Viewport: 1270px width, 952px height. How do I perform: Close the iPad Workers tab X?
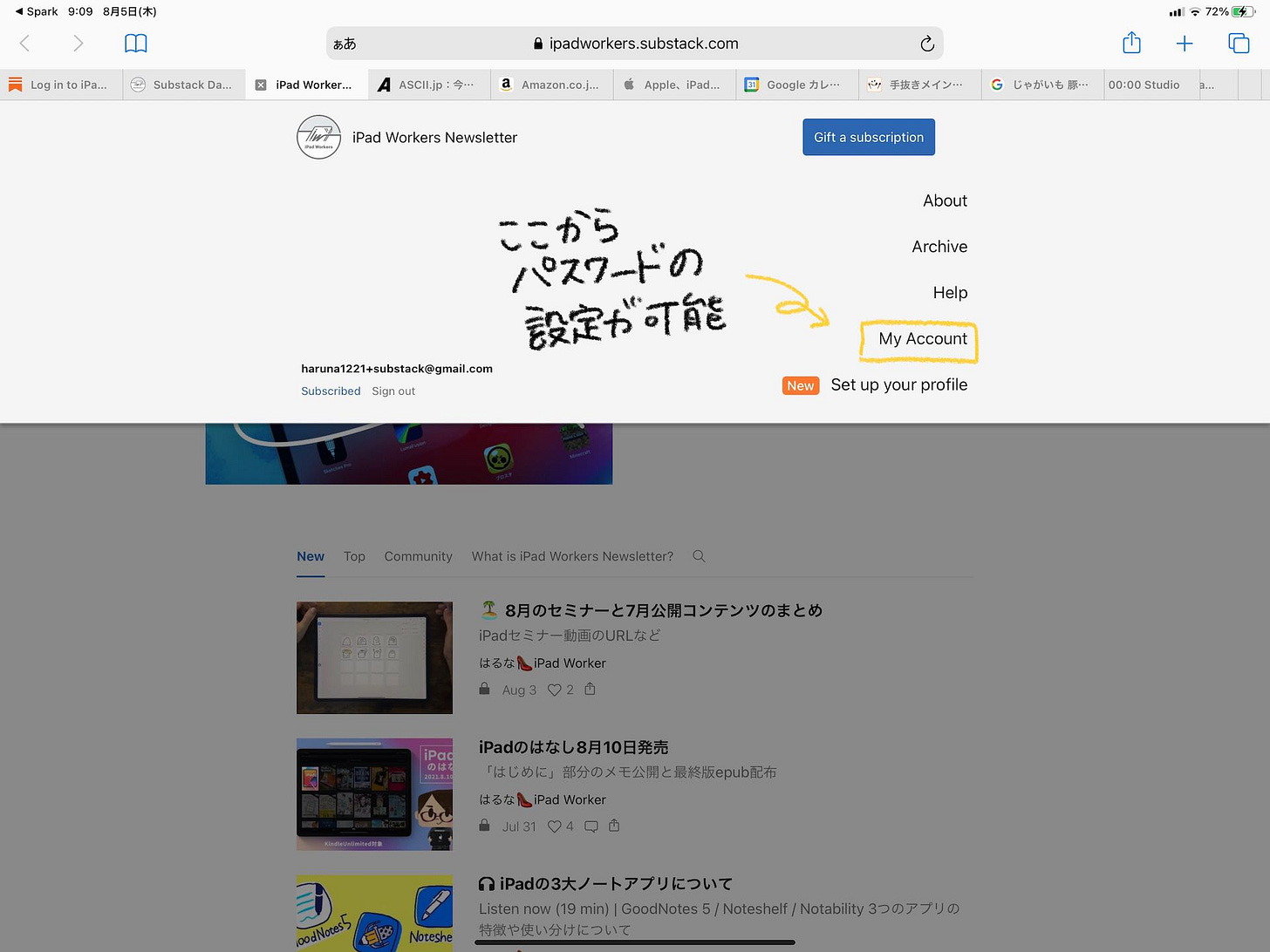261,85
